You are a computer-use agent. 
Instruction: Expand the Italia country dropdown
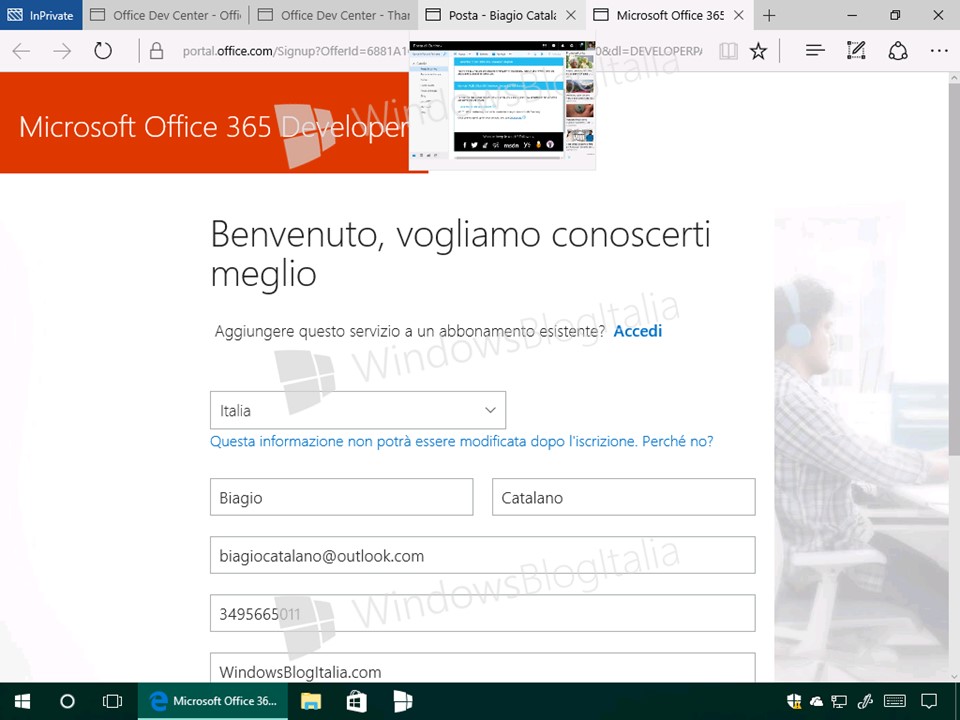358,410
